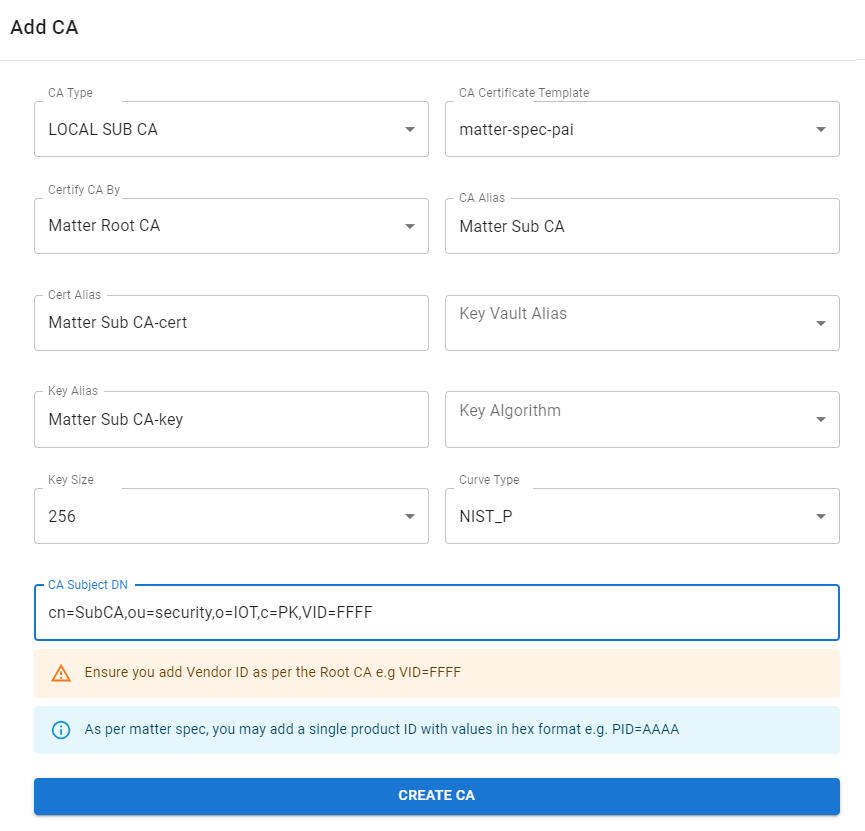Open the Key Algorithm dropdown

(820, 420)
